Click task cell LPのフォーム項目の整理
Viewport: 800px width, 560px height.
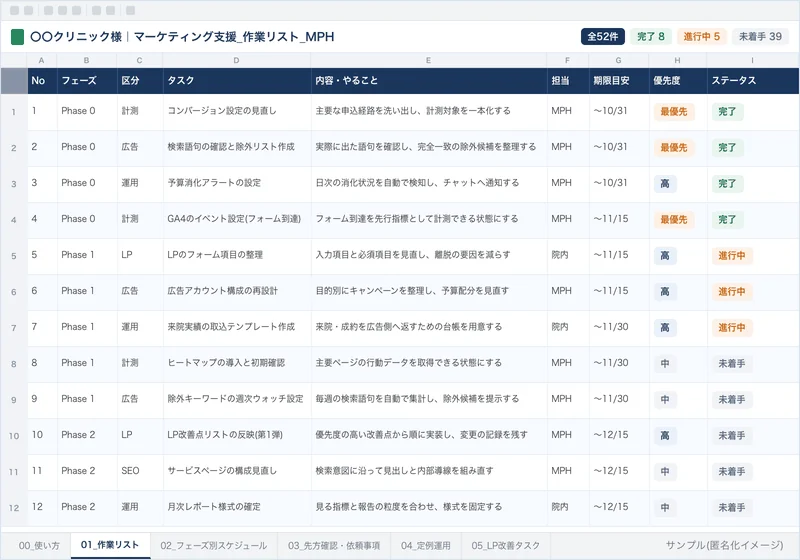click(x=237, y=255)
